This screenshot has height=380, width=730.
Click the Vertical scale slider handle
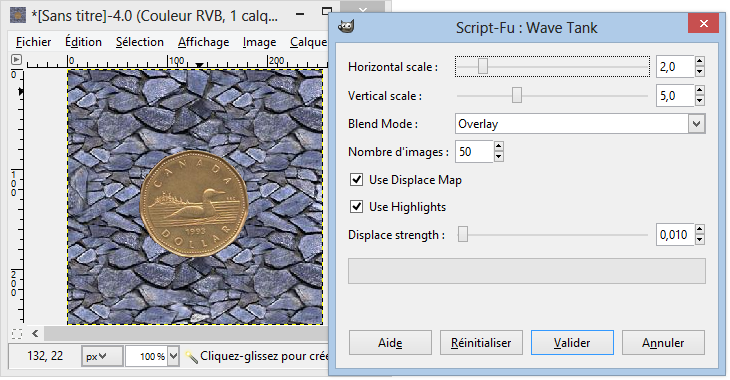coord(517,95)
